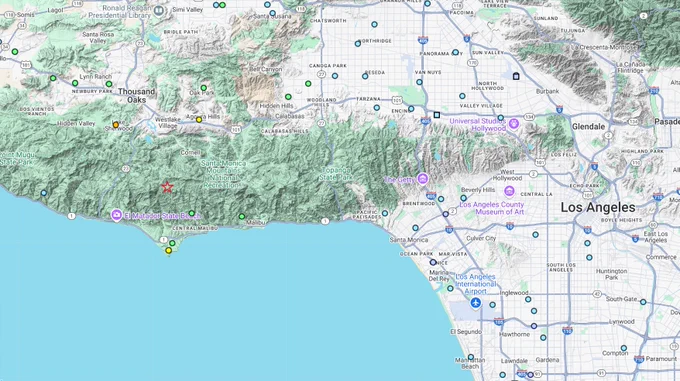The image size is (680, 381).
Task: Select the yellow marker at the Point Dume tip
Action: pyautogui.click(x=169, y=251)
